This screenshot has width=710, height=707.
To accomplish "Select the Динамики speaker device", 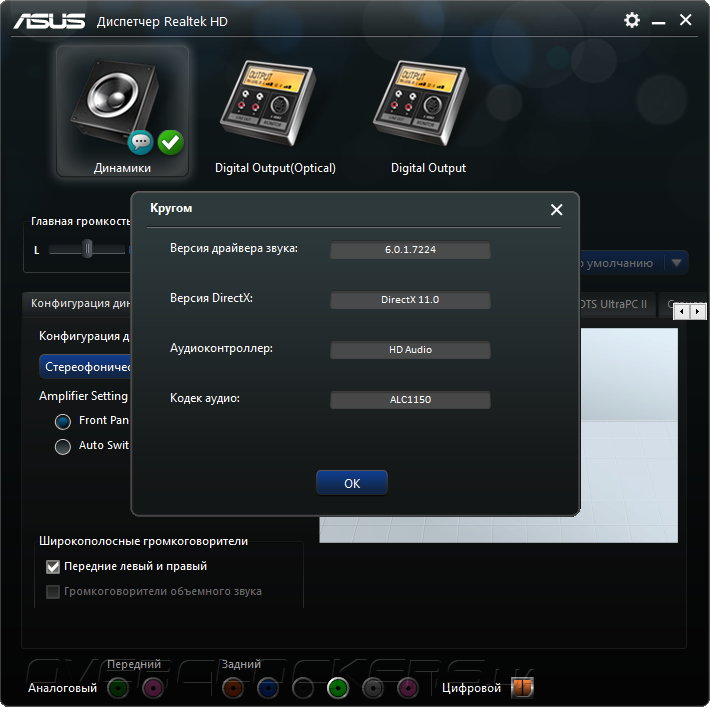I will [122, 111].
